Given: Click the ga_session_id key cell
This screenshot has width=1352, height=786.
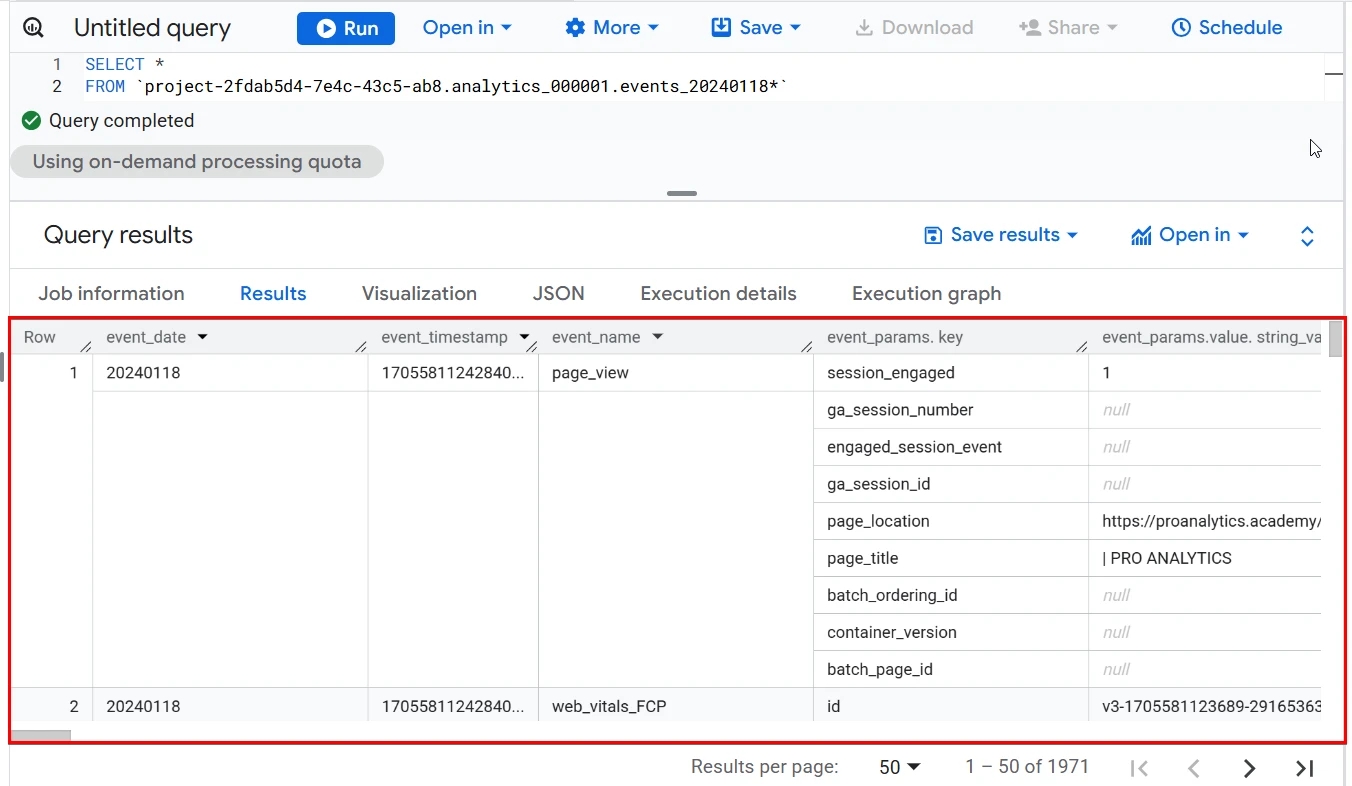Looking at the screenshot, I should tap(951, 484).
